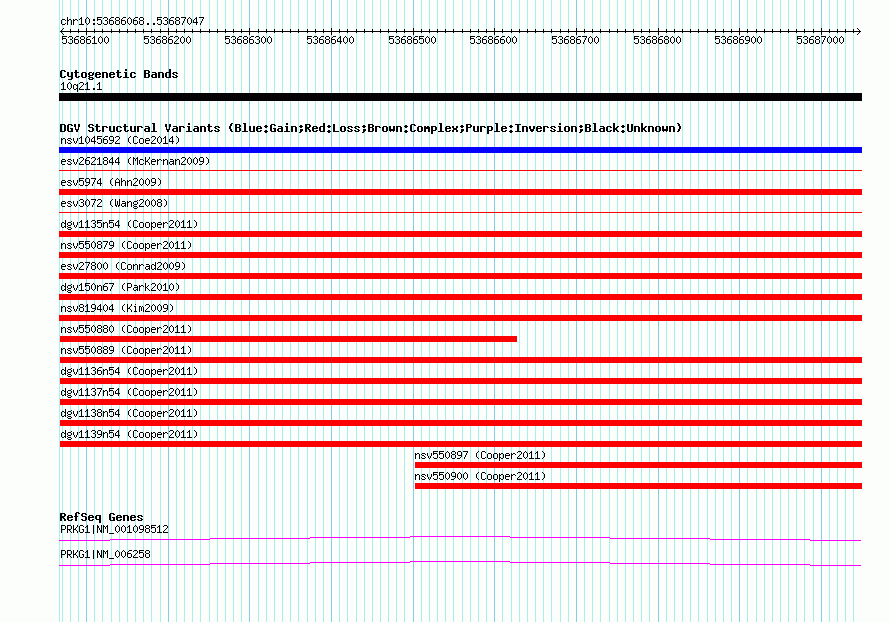Open the nsv550889 (Cooper2011) variant
890x622 pixels.
(126, 350)
